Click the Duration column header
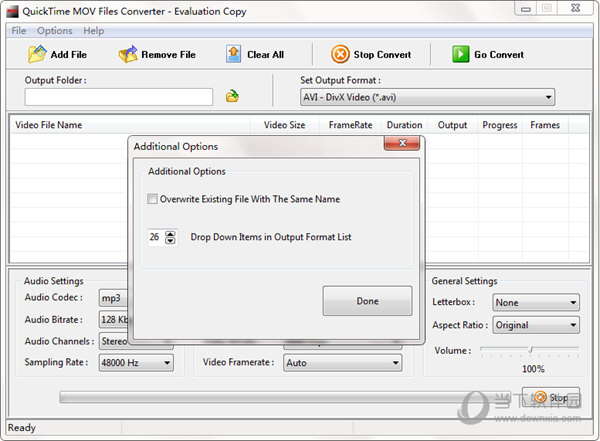 pos(404,125)
